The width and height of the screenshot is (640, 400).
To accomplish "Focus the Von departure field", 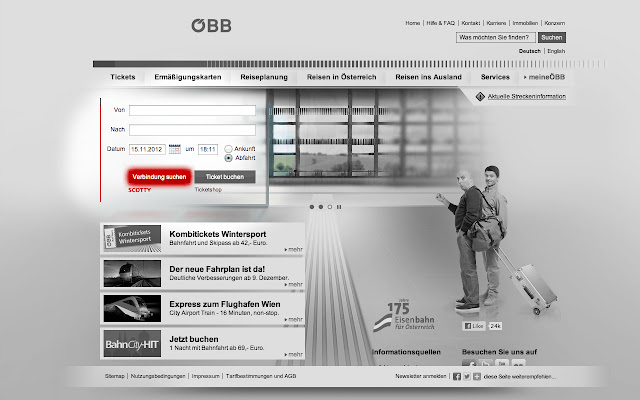I will pyautogui.click(x=192, y=110).
